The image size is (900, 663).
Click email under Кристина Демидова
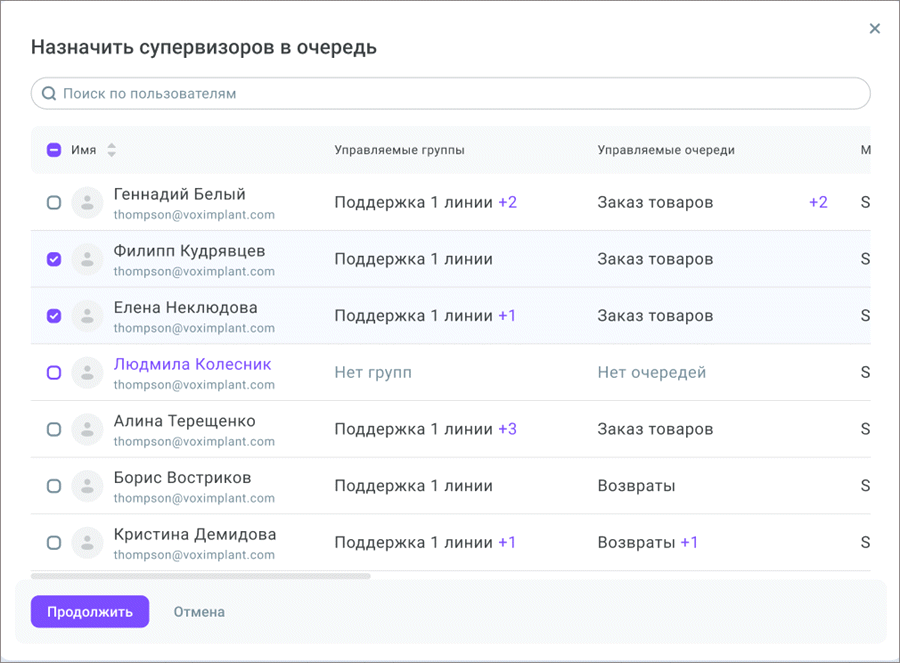[x=194, y=555]
